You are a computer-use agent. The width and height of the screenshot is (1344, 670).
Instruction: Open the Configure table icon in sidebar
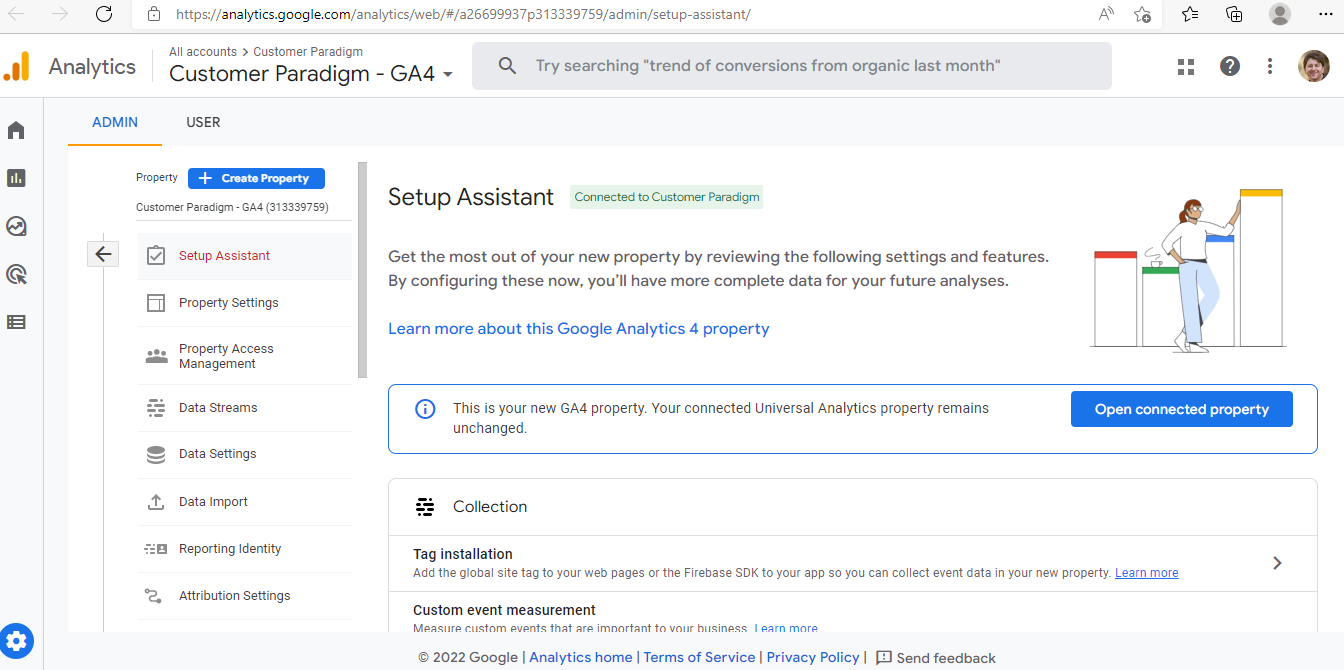[16, 322]
